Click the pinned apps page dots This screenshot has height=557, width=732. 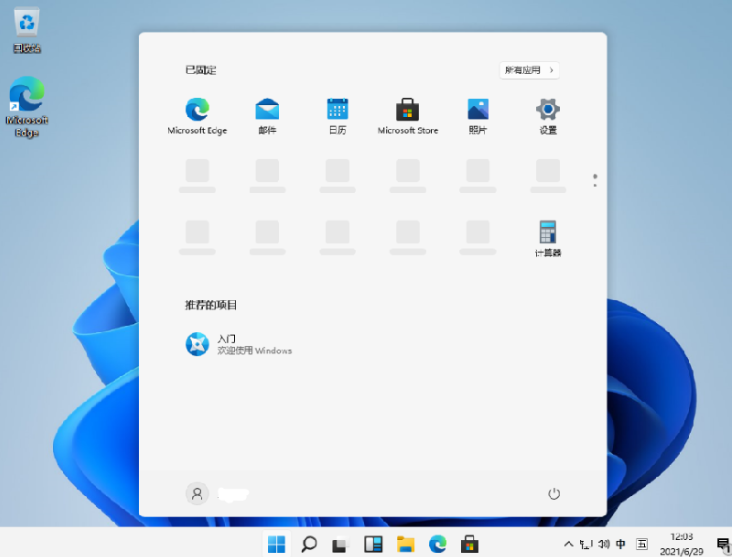pos(595,181)
